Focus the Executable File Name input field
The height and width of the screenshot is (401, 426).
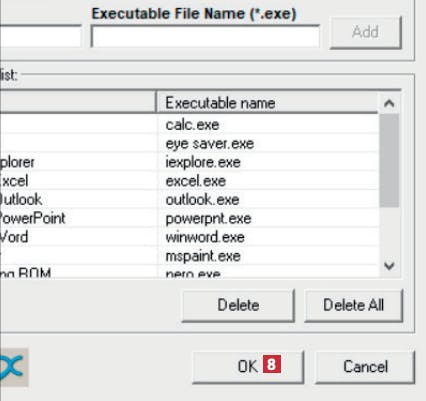click(x=205, y=36)
